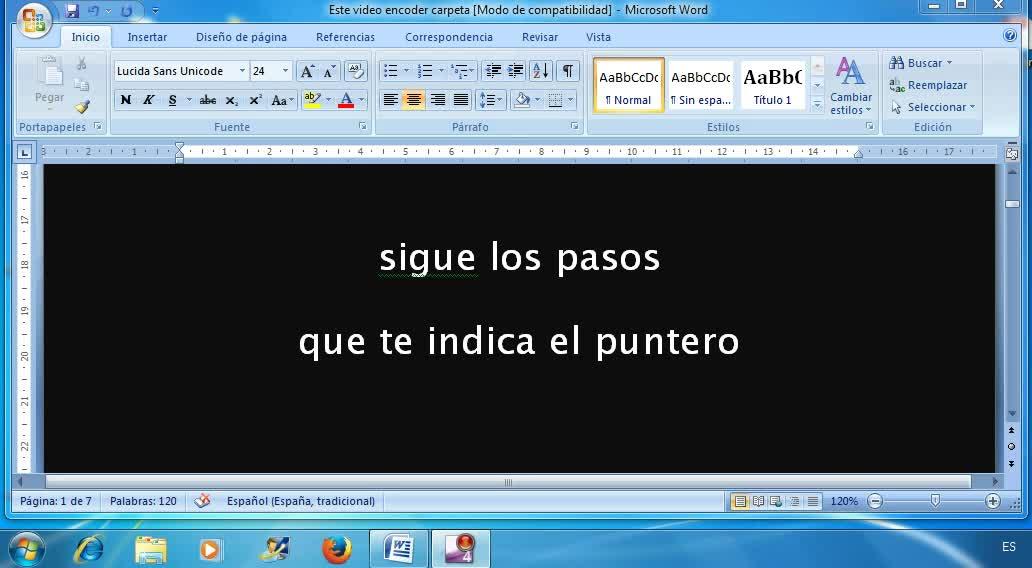The image size is (1032, 568).
Task: Justify paragraph text
Action: 461,100
